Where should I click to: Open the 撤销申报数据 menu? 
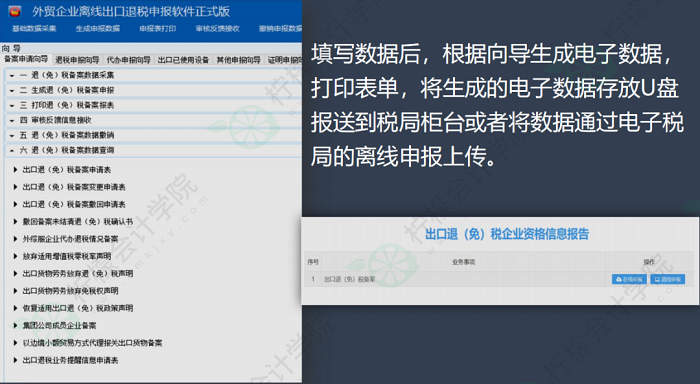(x=280, y=29)
